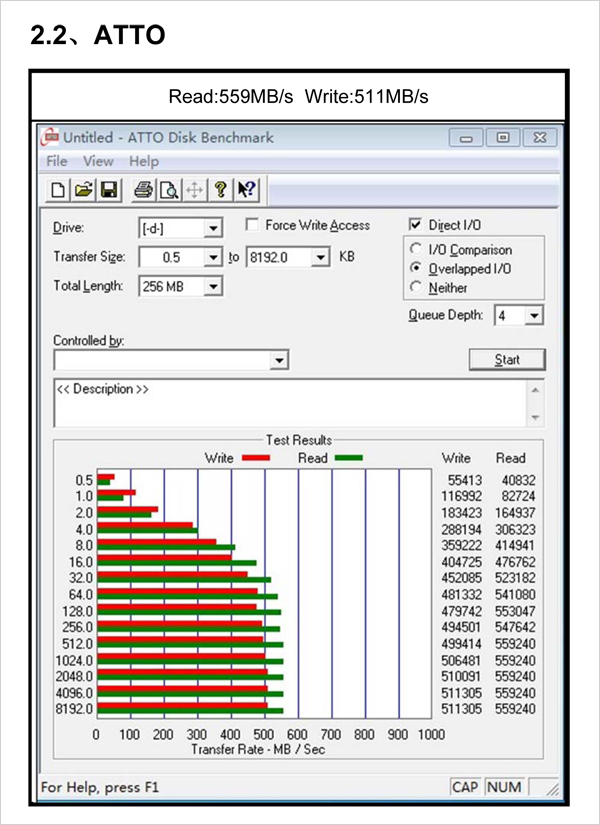Click the 64.0 row label in chart
The width and height of the screenshot is (600, 825).
click(81, 595)
